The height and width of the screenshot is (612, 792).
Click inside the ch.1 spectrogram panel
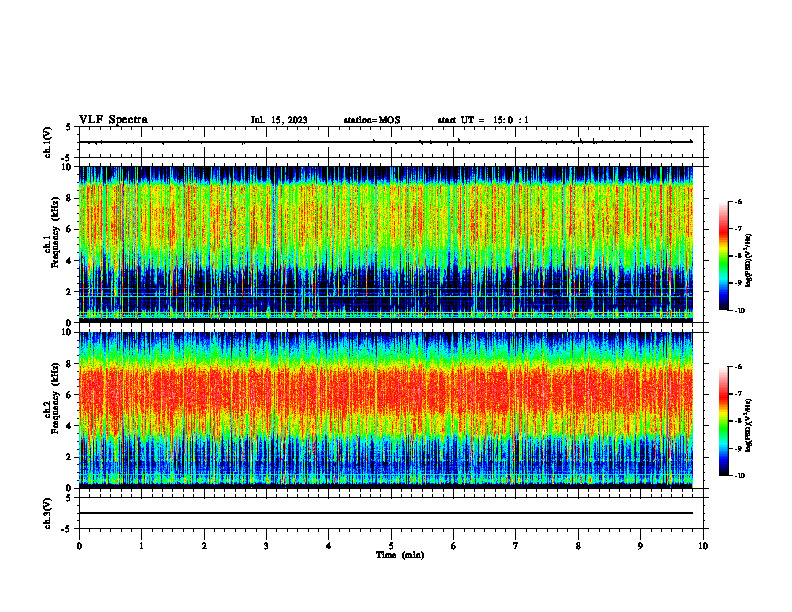point(386,244)
